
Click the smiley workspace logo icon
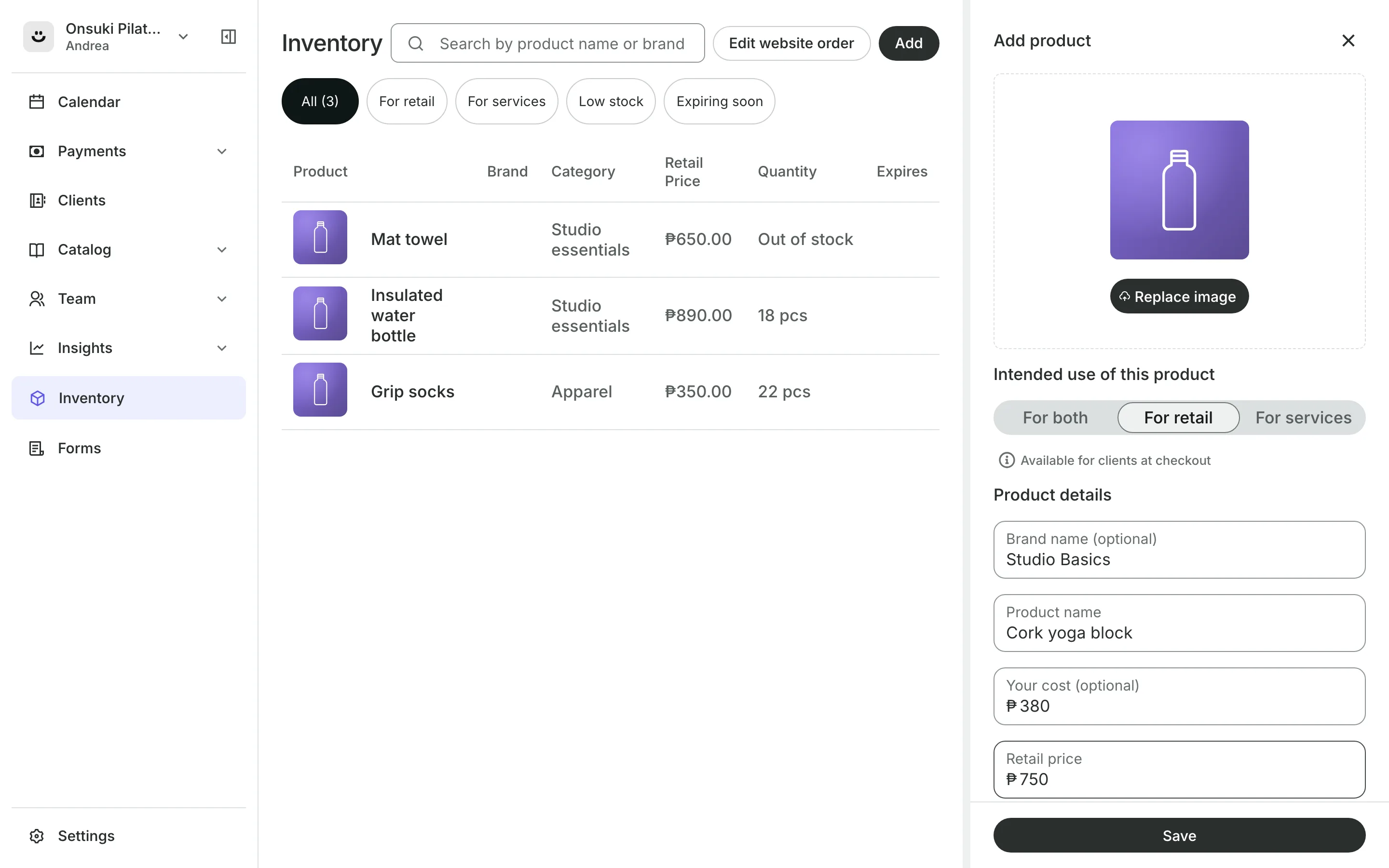coord(39,37)
